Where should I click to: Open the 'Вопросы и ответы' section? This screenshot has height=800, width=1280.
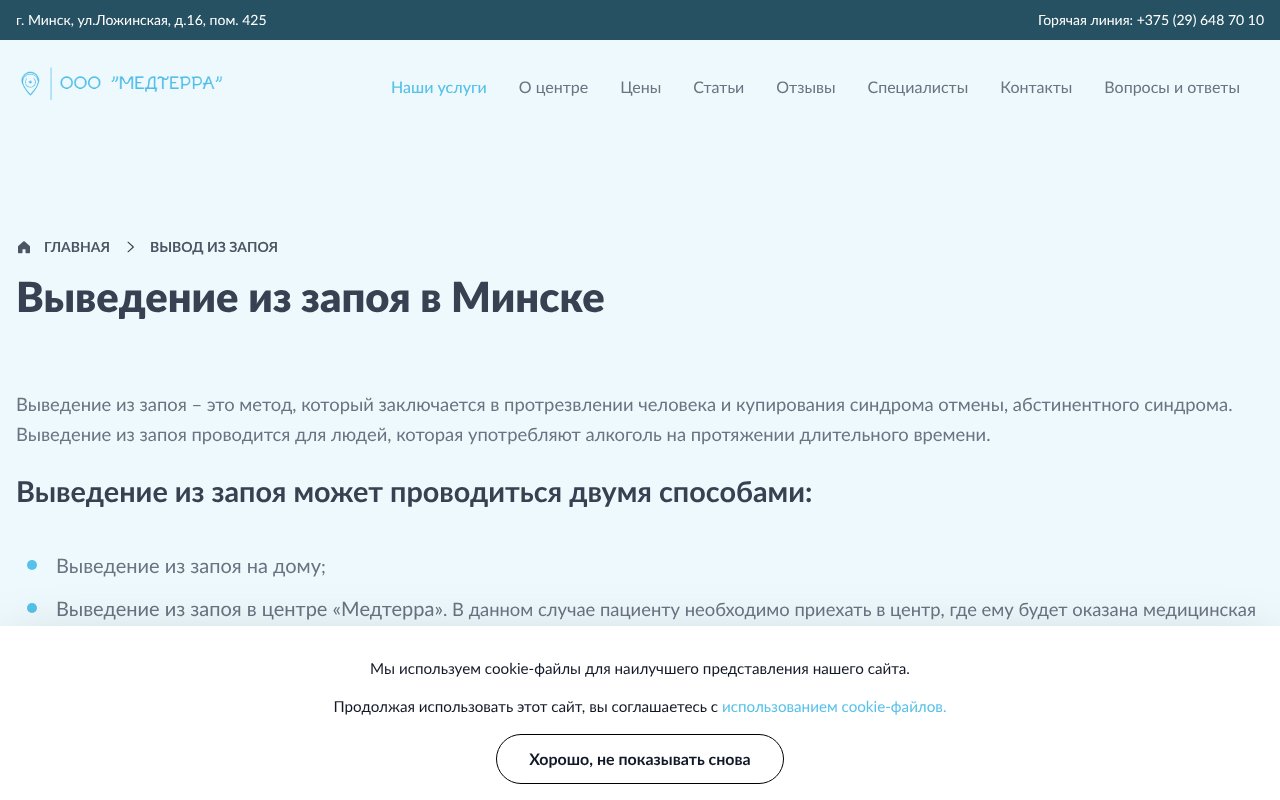coord(1172,87)
